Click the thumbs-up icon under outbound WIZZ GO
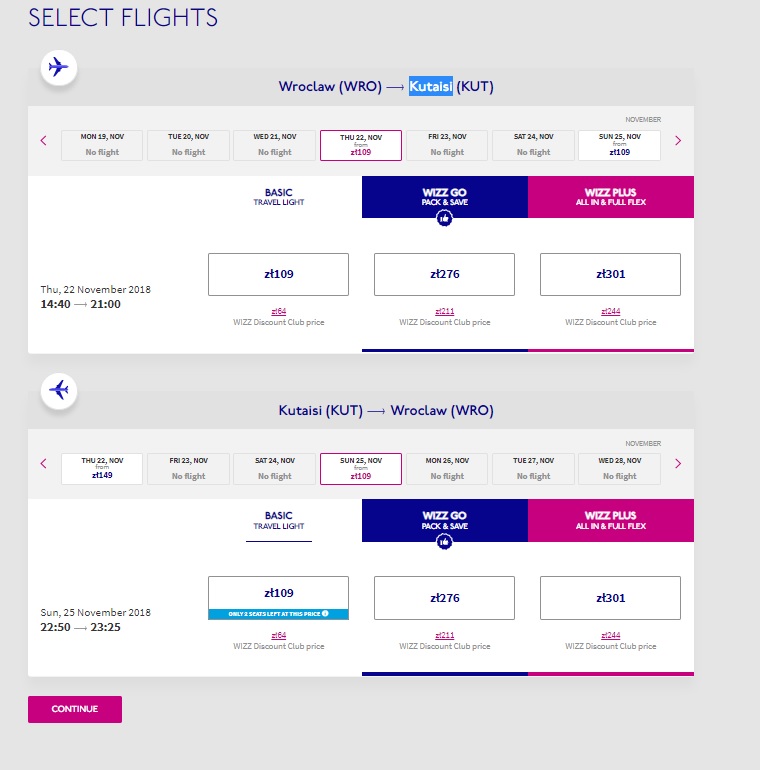Screen dimensions: 760x770 (x=444, y=218)
